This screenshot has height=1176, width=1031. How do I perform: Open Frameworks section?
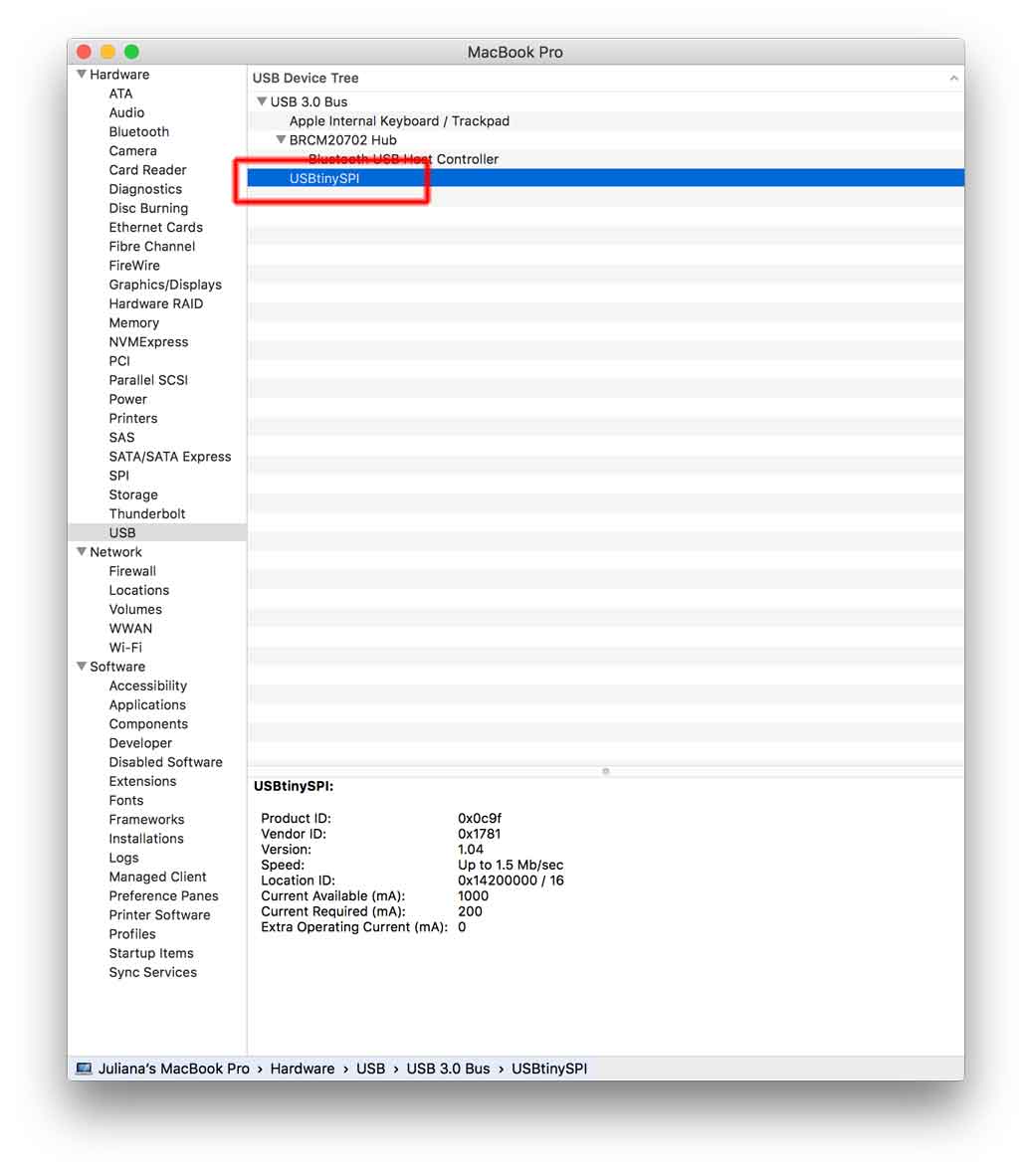[146, 820]
